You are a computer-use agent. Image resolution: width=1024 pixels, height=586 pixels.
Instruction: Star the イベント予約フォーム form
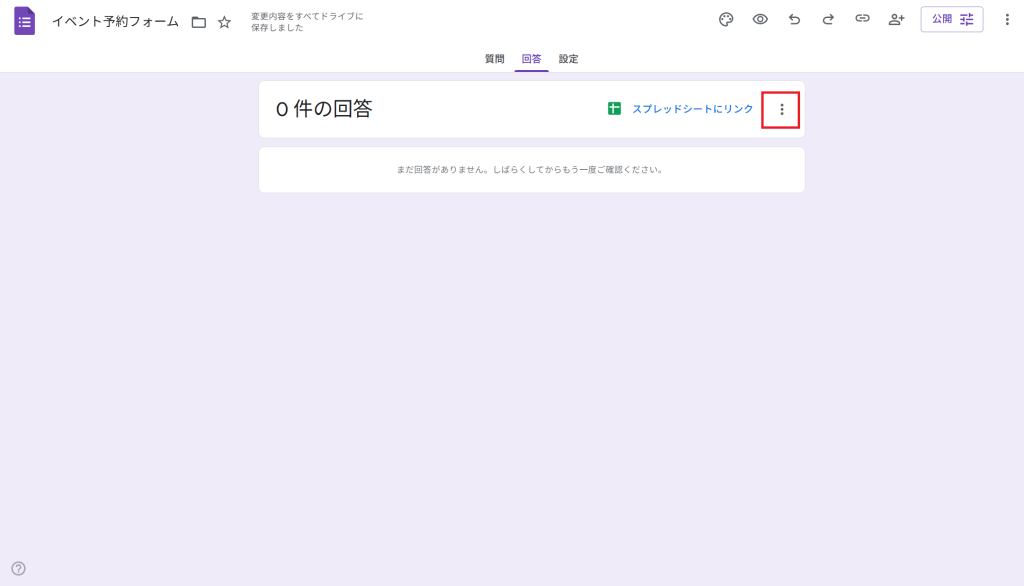pyautogui.click(x=225, y=22)
